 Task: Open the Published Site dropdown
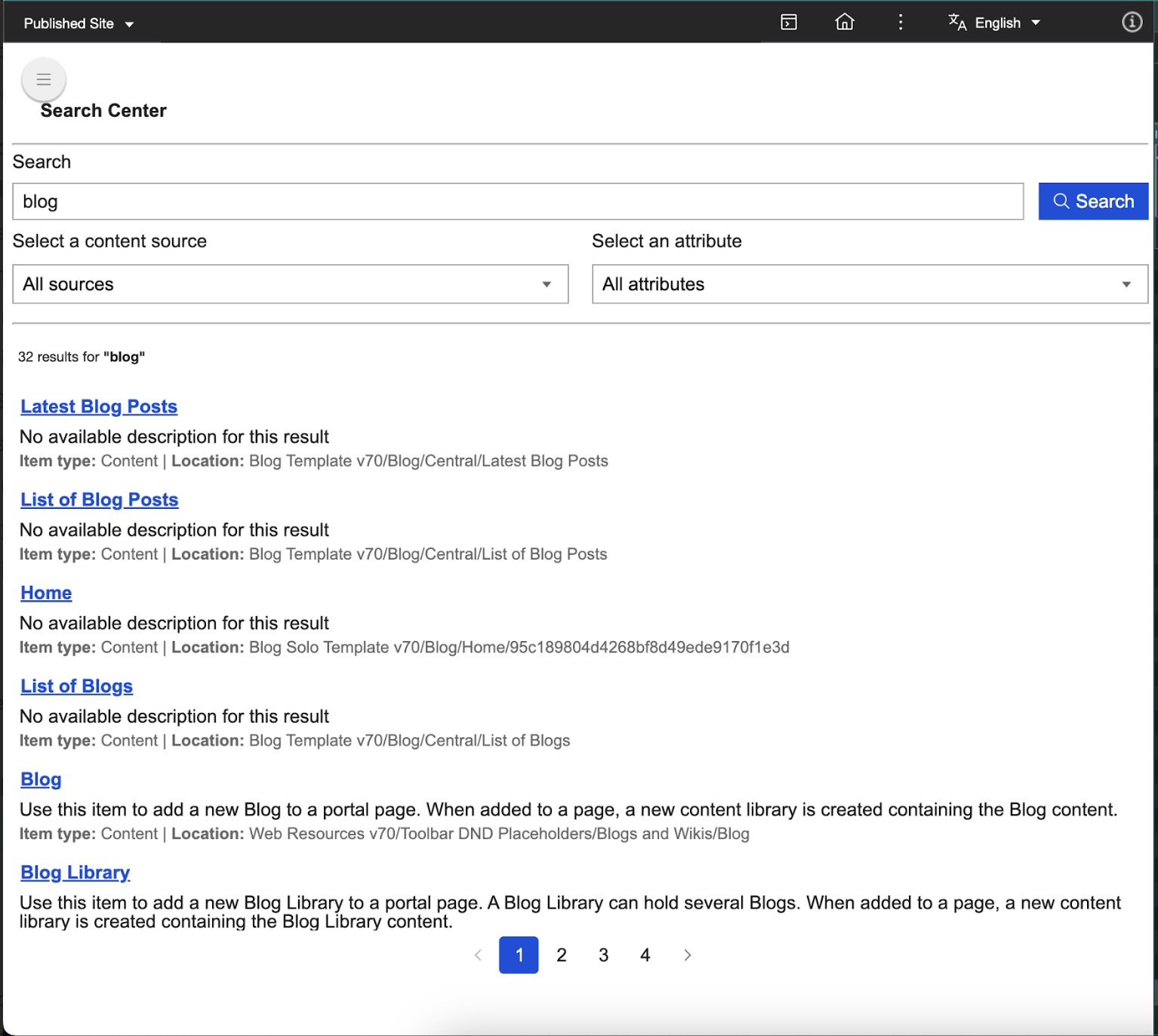(79, 22)
